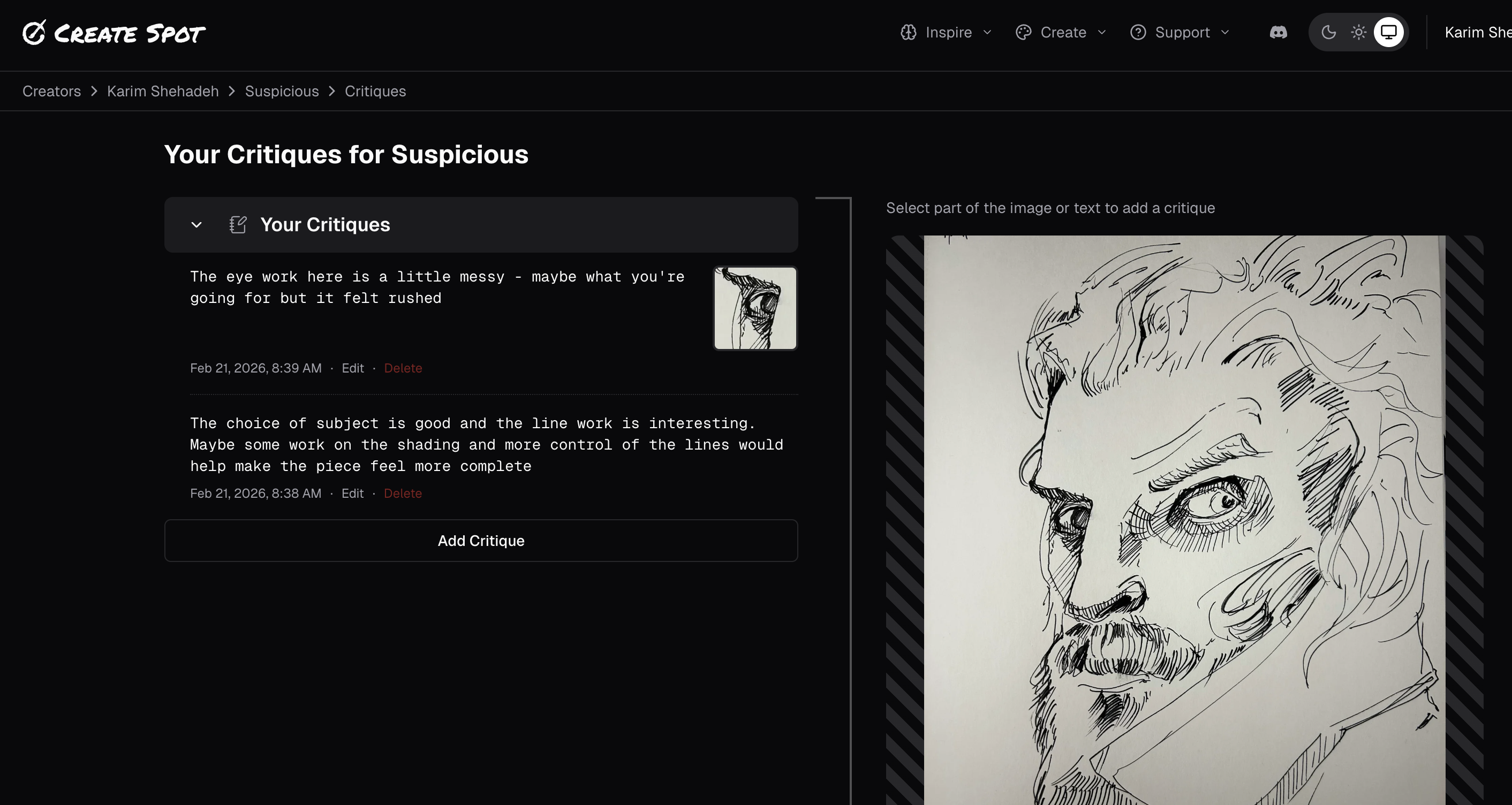1512x805 pixels.
Task: Select the system theme monitor toggle
Action: click(1389, 32)
